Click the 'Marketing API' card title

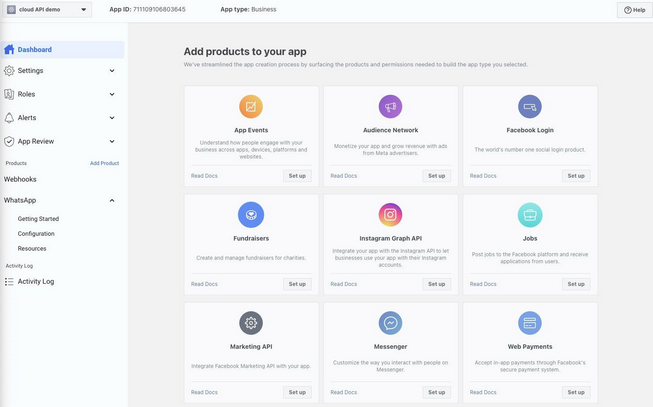[251, 347]
